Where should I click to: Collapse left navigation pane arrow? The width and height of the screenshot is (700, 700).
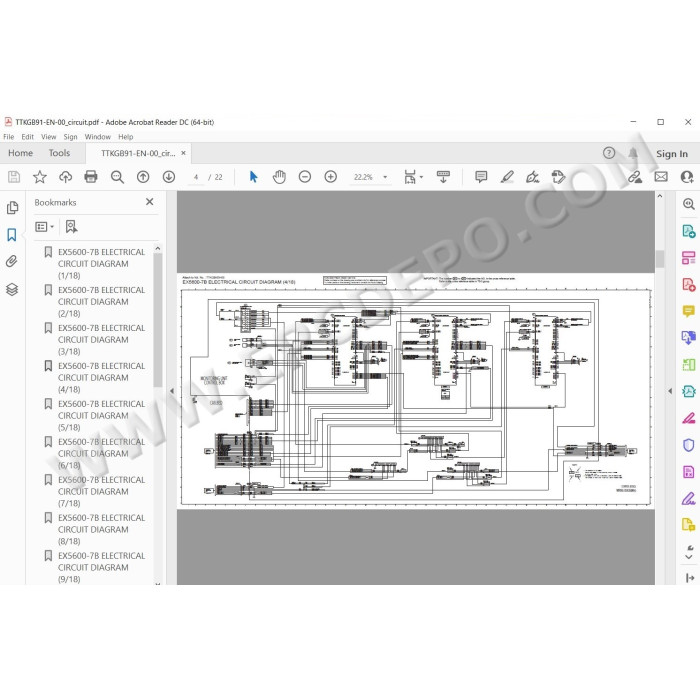pos(172,391)
